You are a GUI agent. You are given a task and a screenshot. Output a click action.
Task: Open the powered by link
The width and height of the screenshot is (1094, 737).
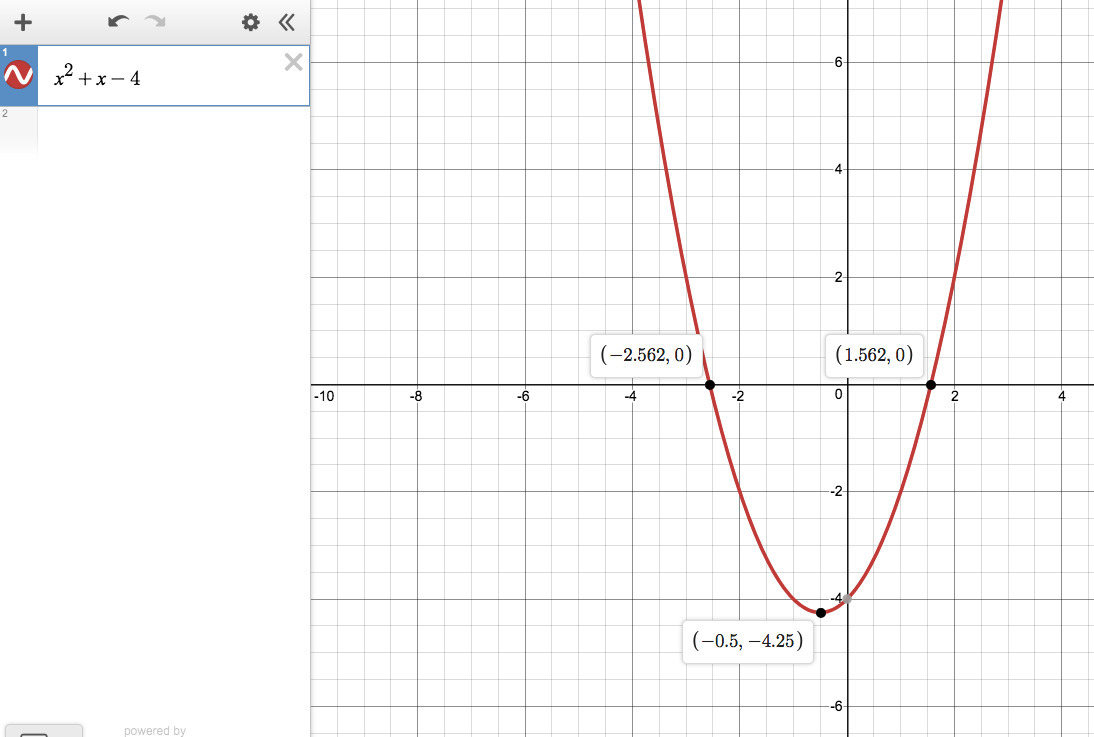155,731
